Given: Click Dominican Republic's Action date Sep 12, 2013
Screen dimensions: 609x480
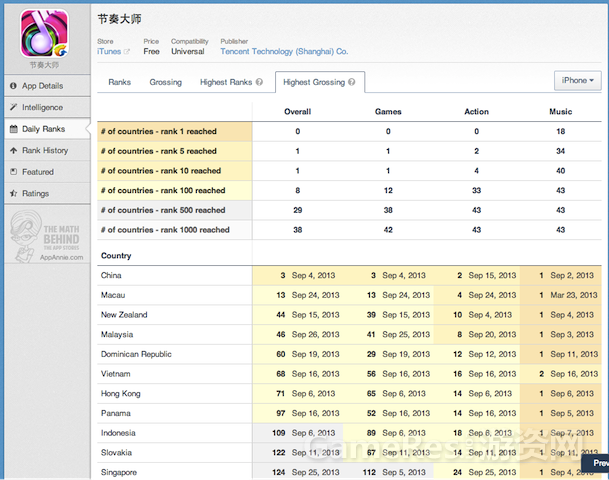Looking at the screenshot, I should 492,355.
